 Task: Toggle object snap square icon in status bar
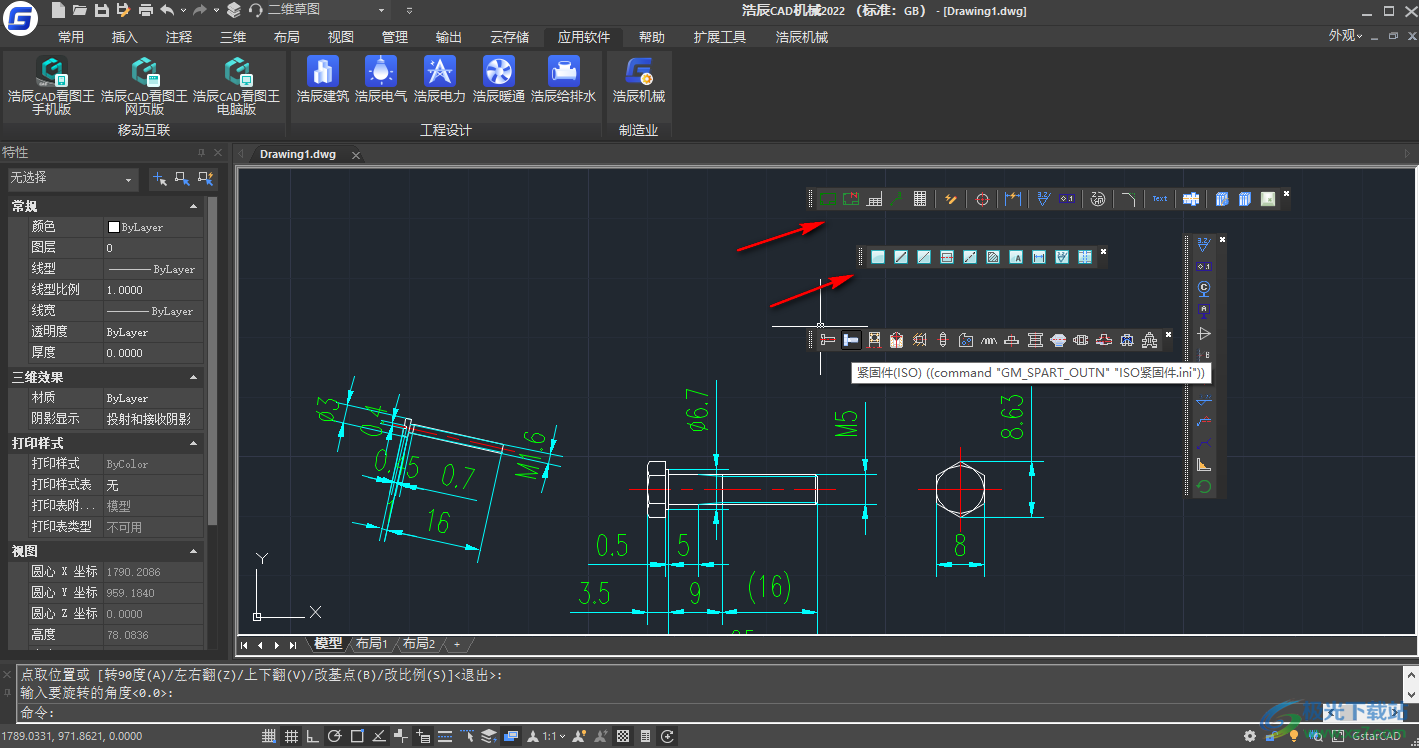click(x=357, y=737)
